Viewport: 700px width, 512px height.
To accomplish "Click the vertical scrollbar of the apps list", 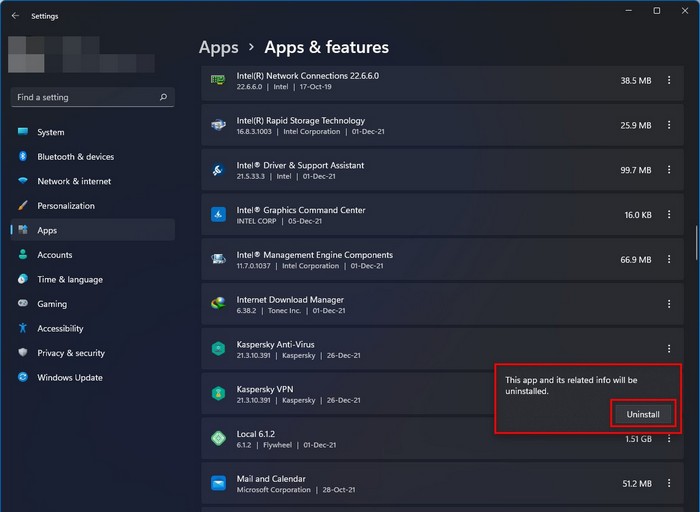I will tap(696, 245).
